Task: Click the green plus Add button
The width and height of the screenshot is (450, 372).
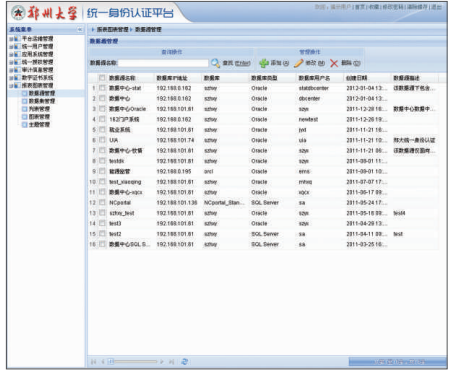Action: pyautogui.click(x=274, y=63)
